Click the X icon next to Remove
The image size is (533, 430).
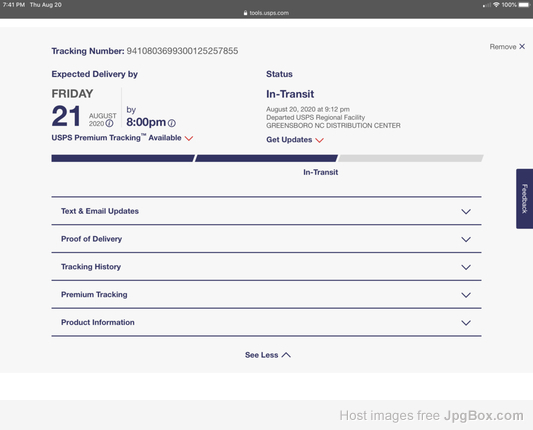pyautogui.click(x=522, y=46)
